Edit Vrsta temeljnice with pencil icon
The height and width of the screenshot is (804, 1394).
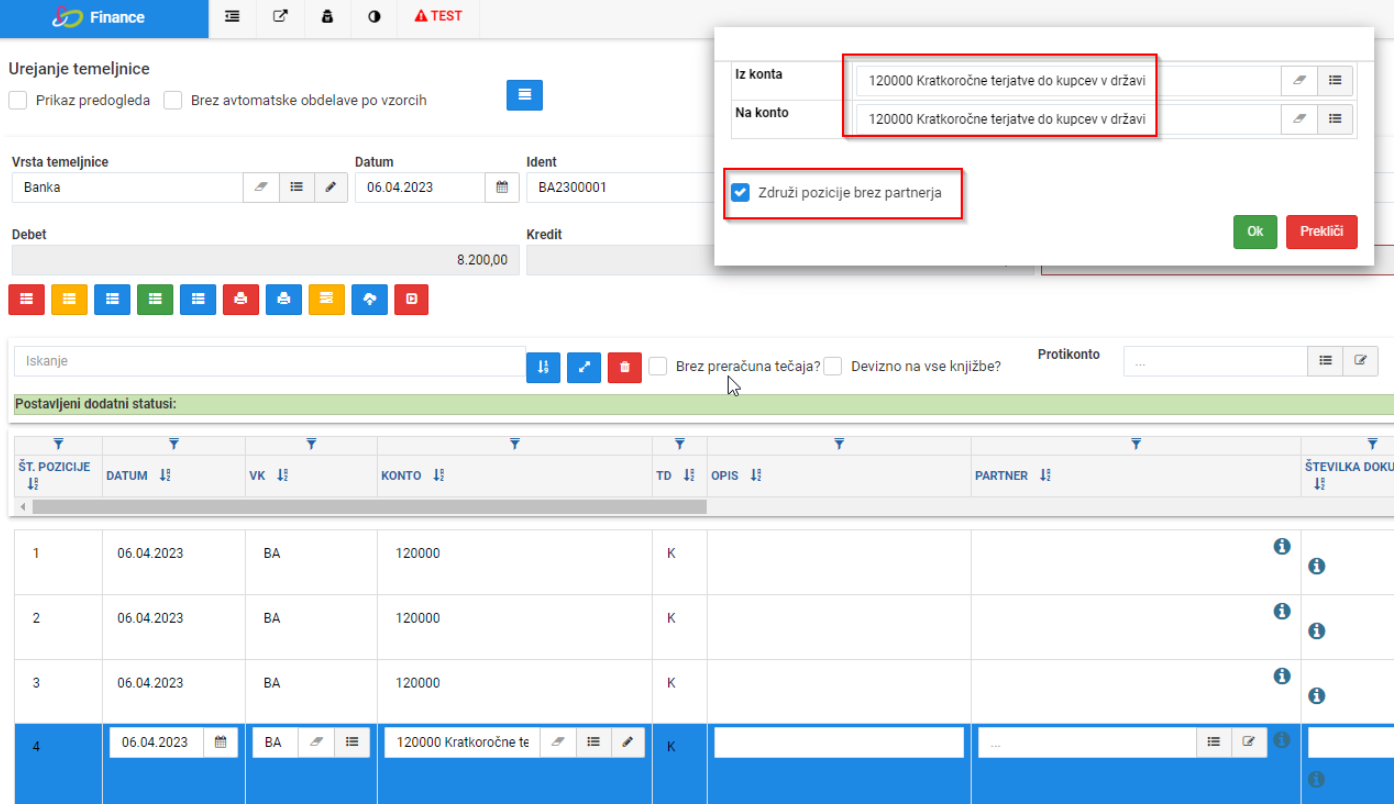331,187
